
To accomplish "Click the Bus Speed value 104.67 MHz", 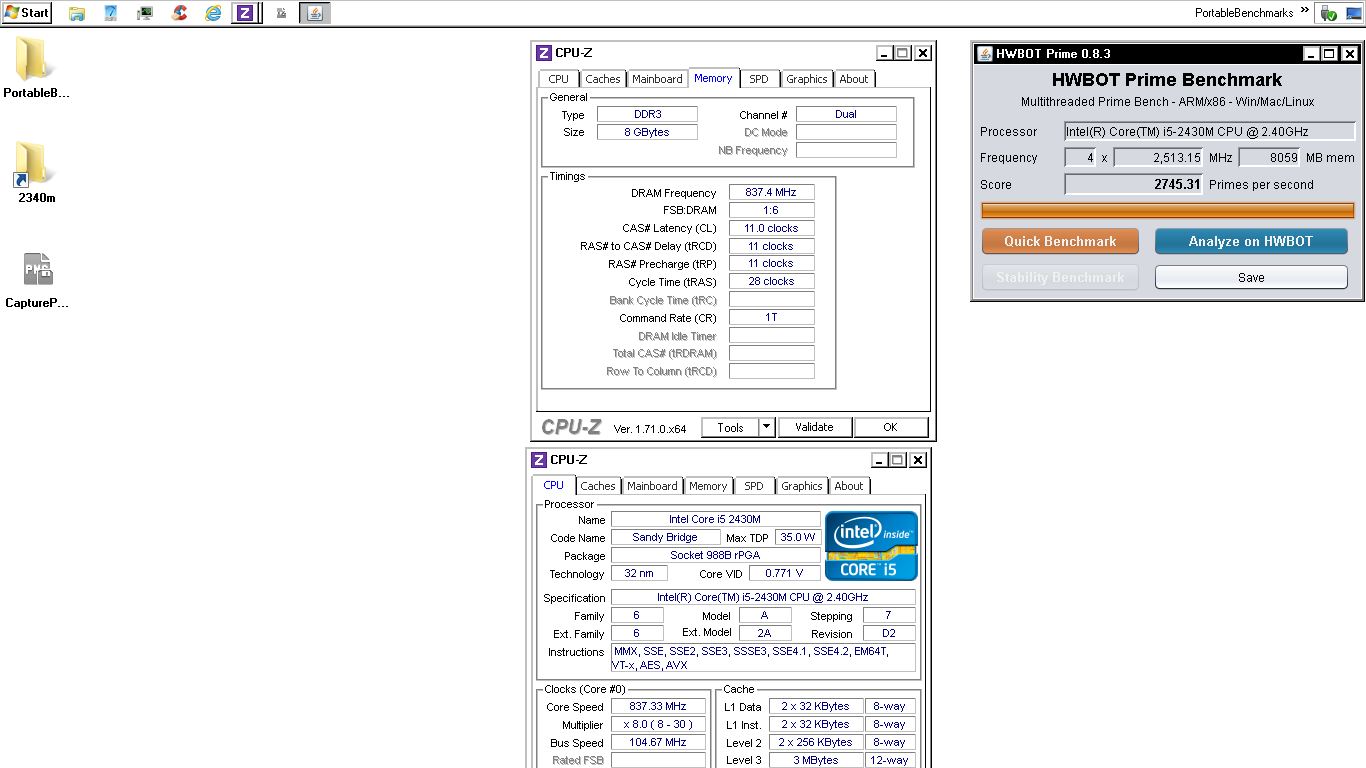I will [x=658, y=743].
